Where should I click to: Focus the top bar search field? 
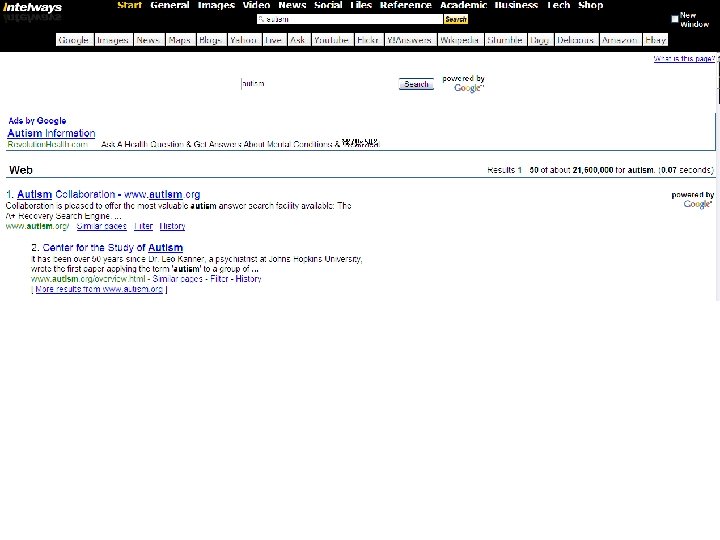[349, 19]
